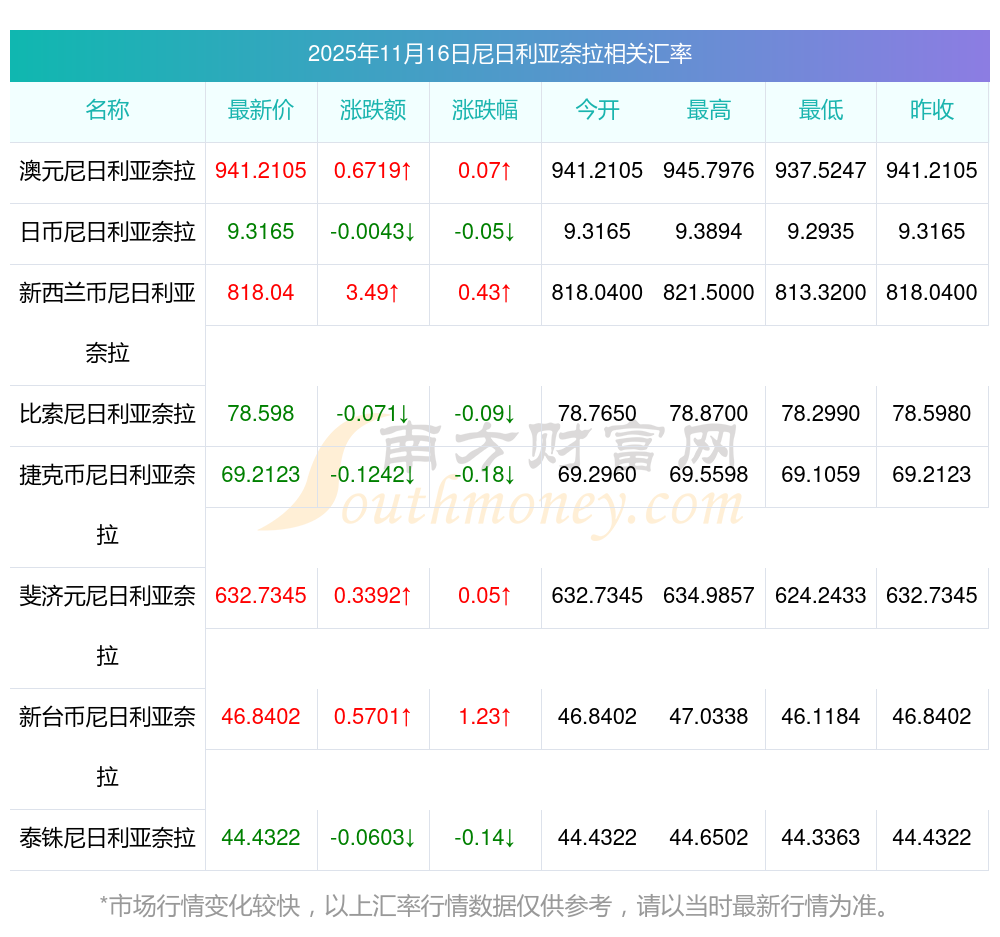Select the 1.23↑ change percentage cell
The width and height of the screenshot is (1000, 937).
485,717
